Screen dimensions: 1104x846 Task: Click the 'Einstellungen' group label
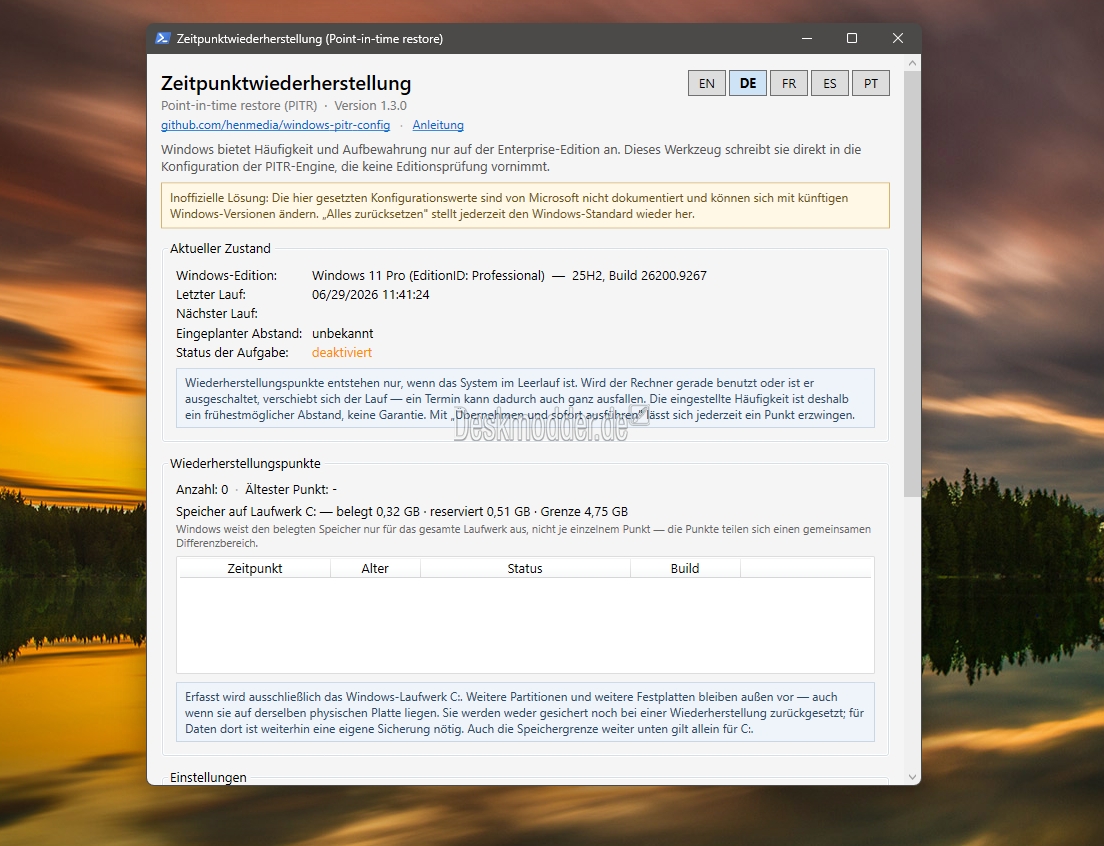tap(208, 777)
